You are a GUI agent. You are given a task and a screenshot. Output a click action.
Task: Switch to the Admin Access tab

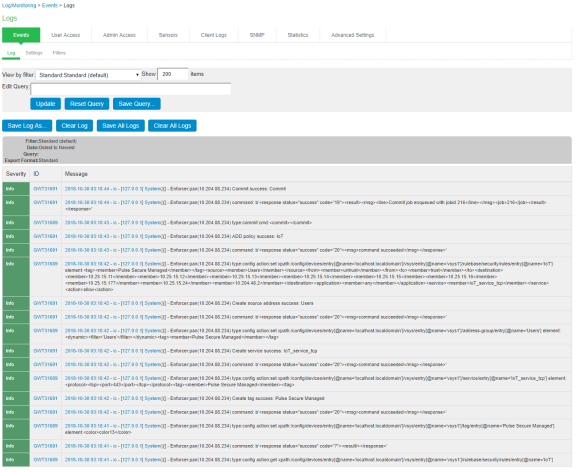coord(119,35)
